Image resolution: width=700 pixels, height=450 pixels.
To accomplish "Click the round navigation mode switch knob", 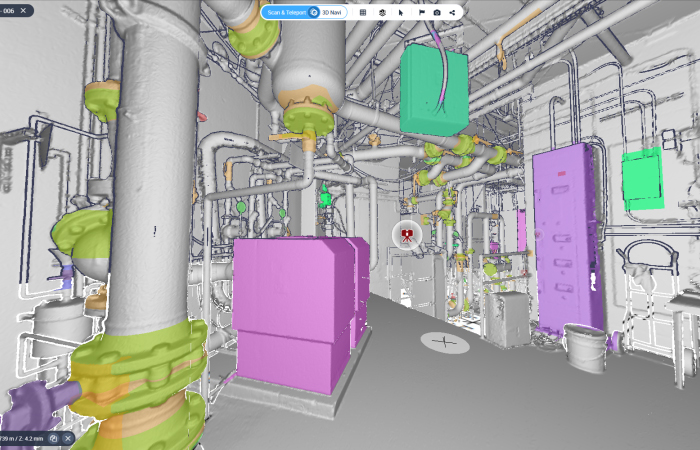I will pyautogui.click(x=314, y=12).
